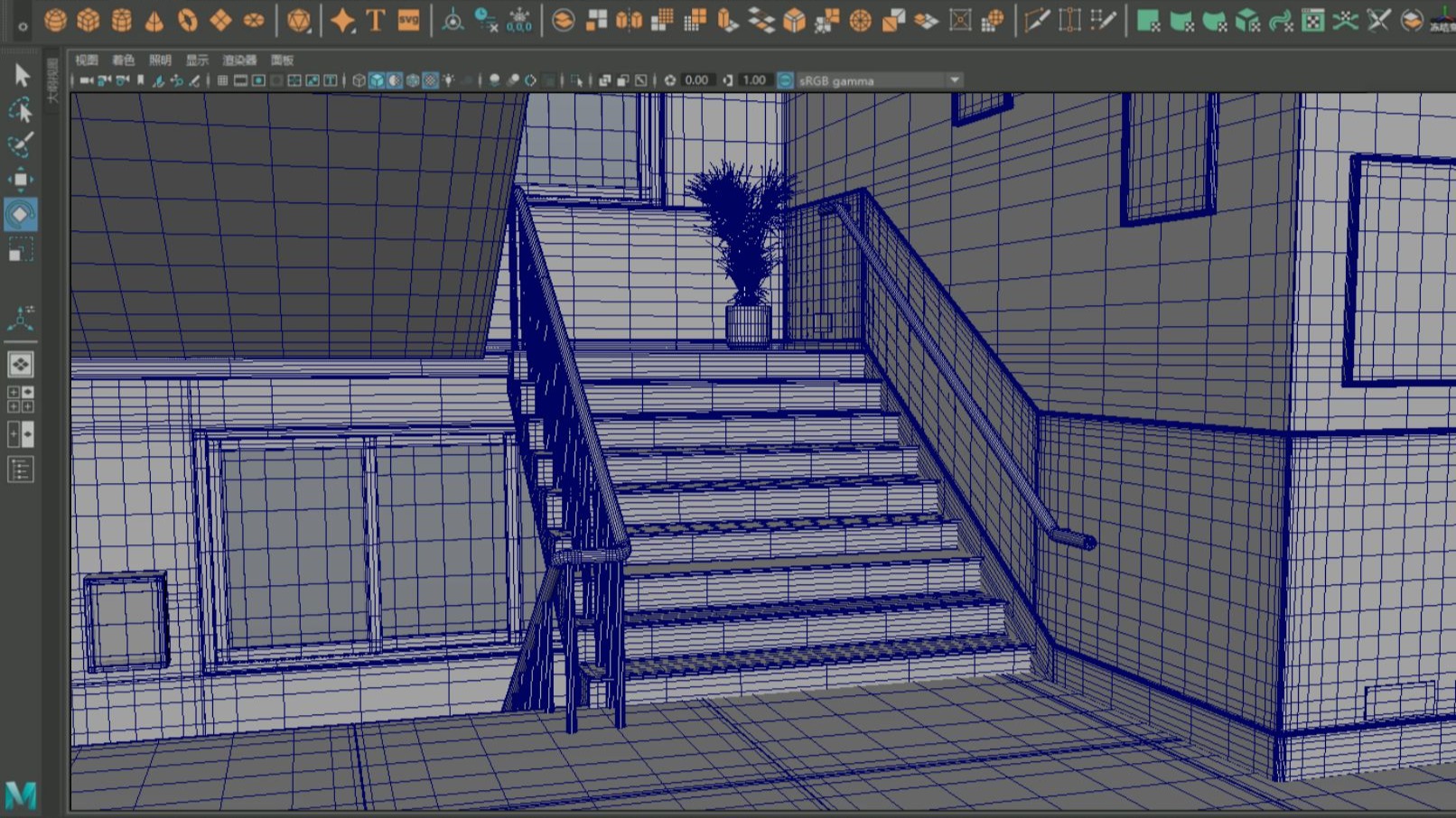Switch to two-pane side-by-side layout

[x=21, y=434]
